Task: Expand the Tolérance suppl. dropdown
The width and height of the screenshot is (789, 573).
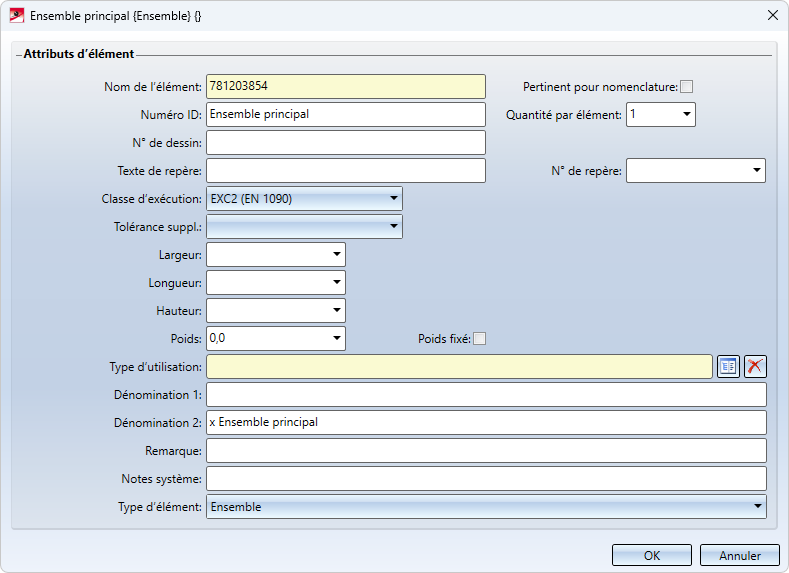Action: (393, 226)
